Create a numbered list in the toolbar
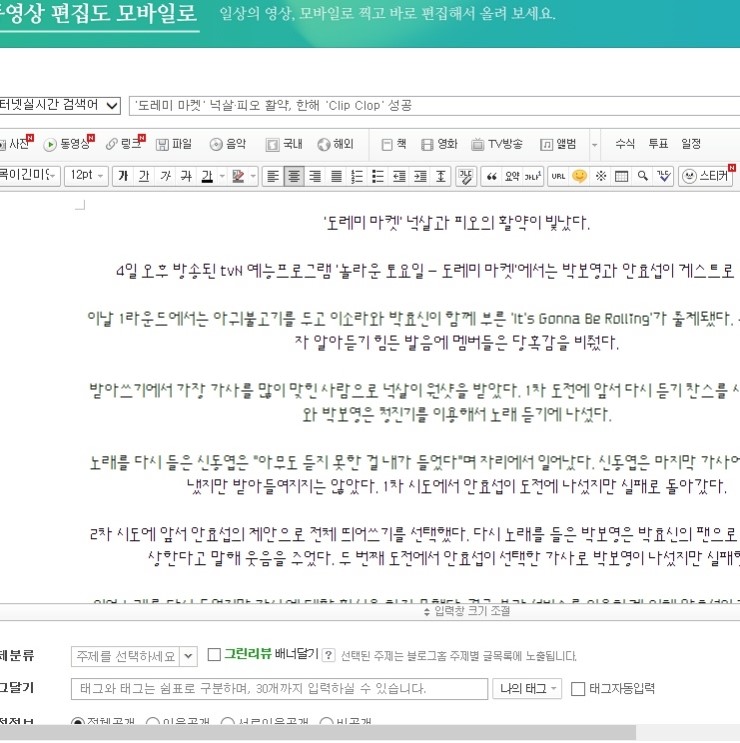The image size is (740, 743). (x=357, y=176)
